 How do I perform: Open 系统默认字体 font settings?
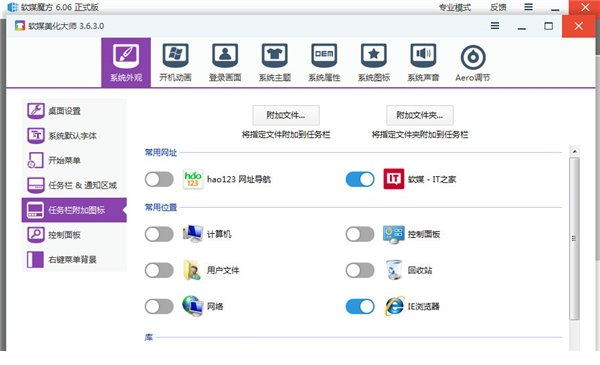coord(74,135)
